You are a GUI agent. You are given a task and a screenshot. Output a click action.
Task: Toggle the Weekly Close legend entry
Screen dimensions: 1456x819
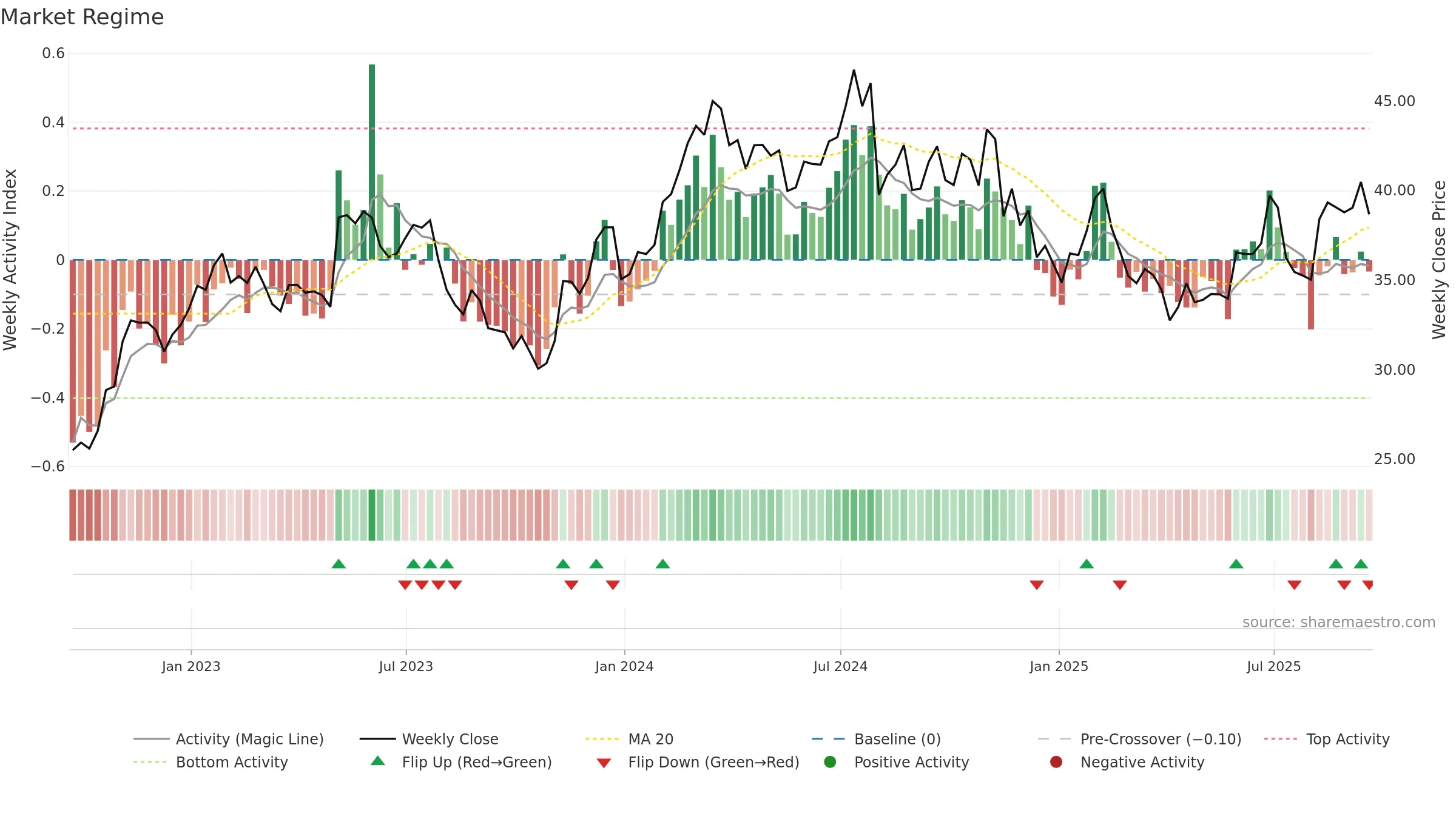click(x=429, y=739)
